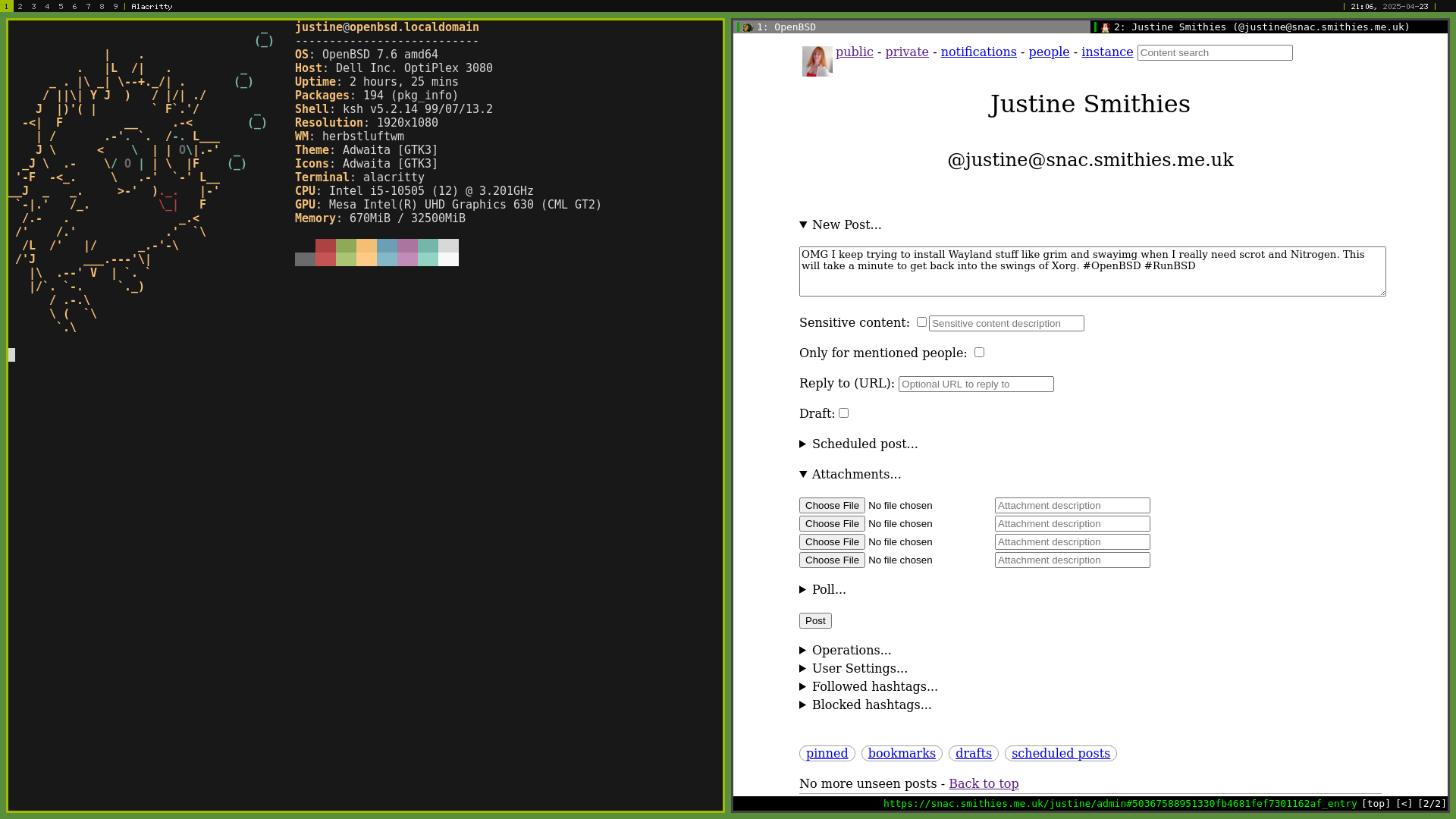
Task: Click the third Choose File button
Action: (832, 541)
